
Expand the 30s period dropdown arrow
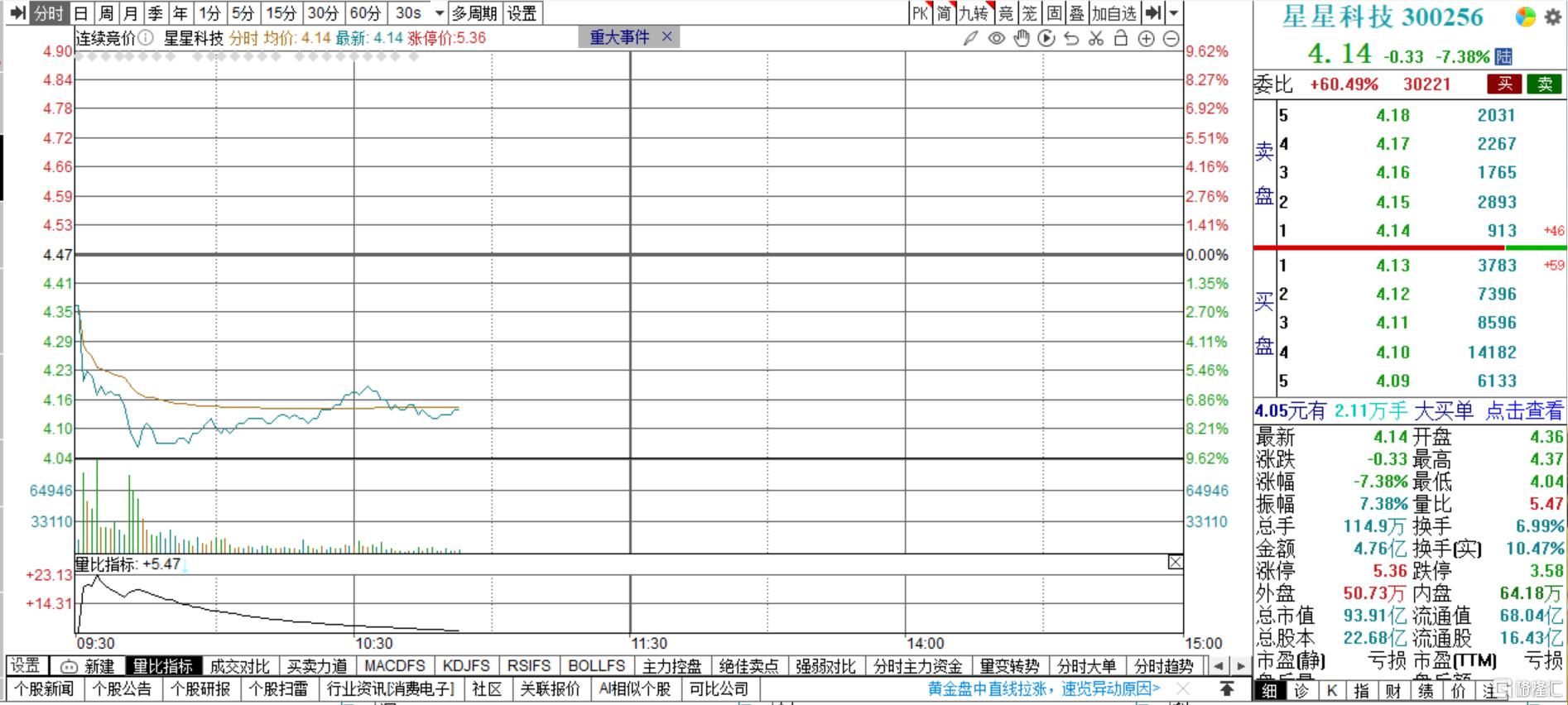point(440,13)
